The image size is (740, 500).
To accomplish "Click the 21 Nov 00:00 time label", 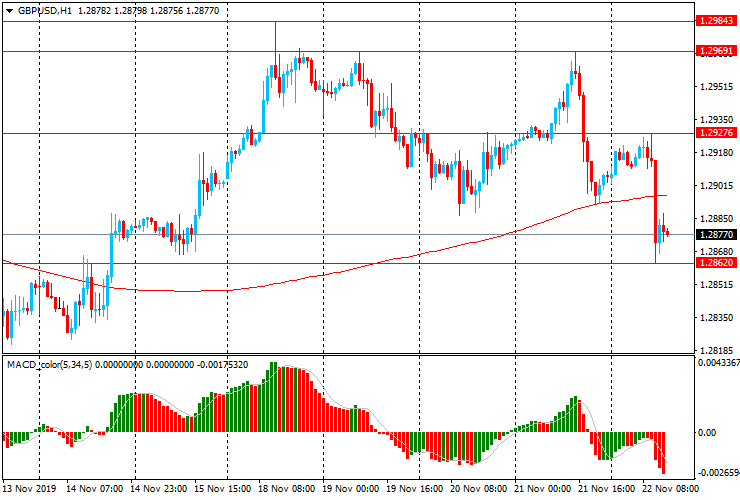I will [x=542, y=488].
